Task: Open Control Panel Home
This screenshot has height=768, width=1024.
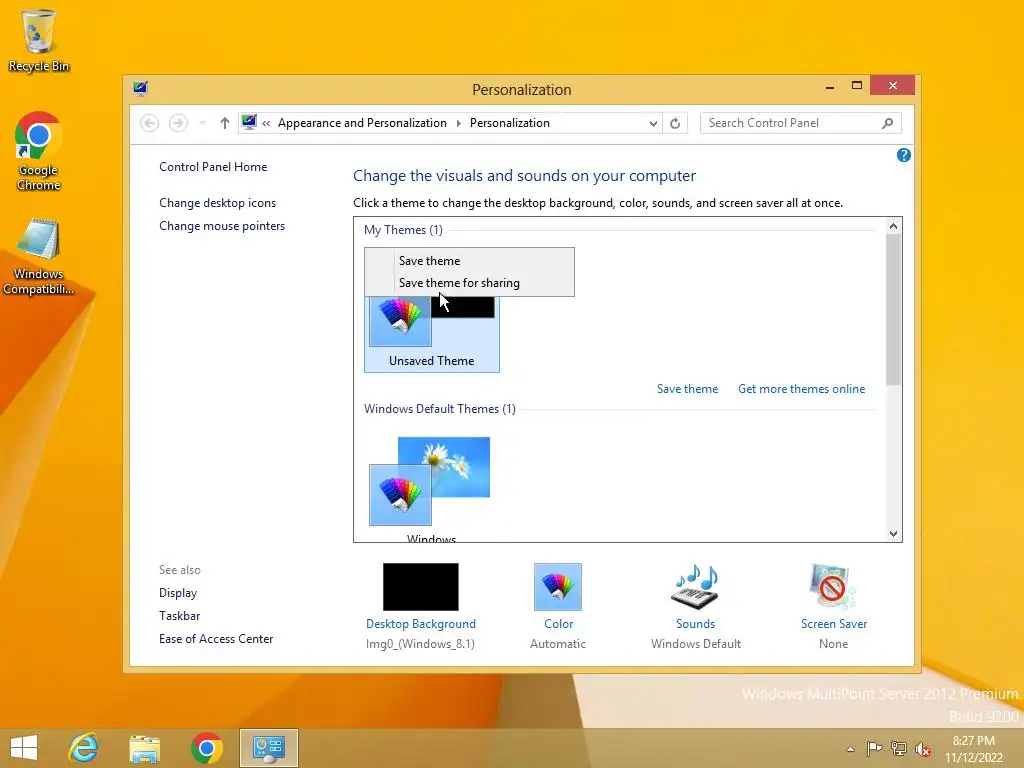Action: coord(213,167)
